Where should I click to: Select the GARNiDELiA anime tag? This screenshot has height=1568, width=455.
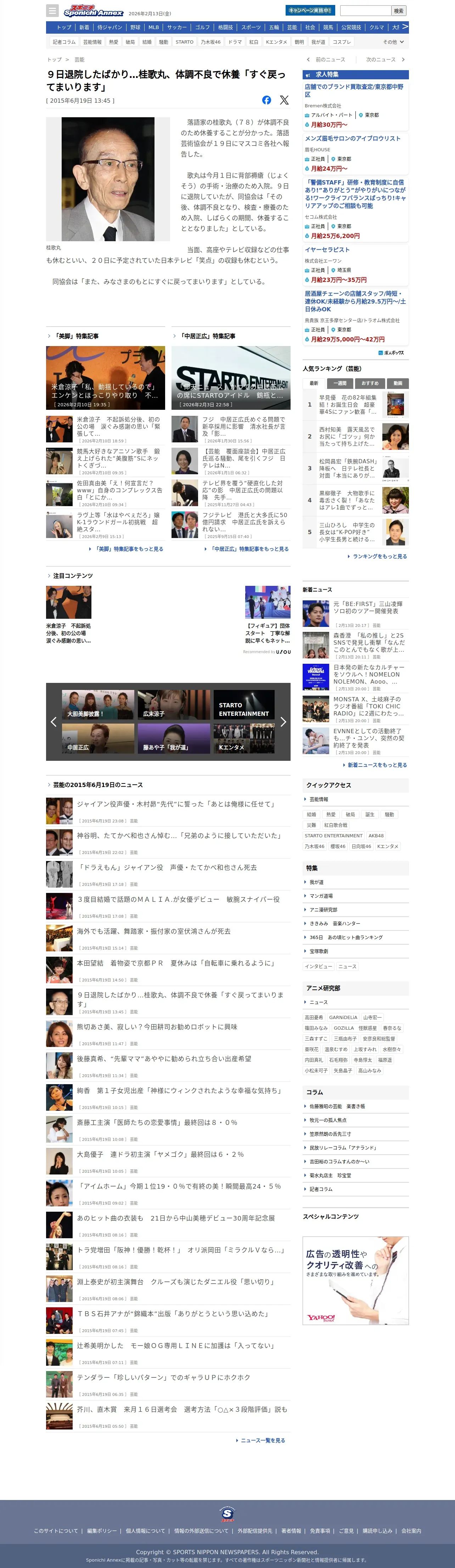tap(343, 1018)
